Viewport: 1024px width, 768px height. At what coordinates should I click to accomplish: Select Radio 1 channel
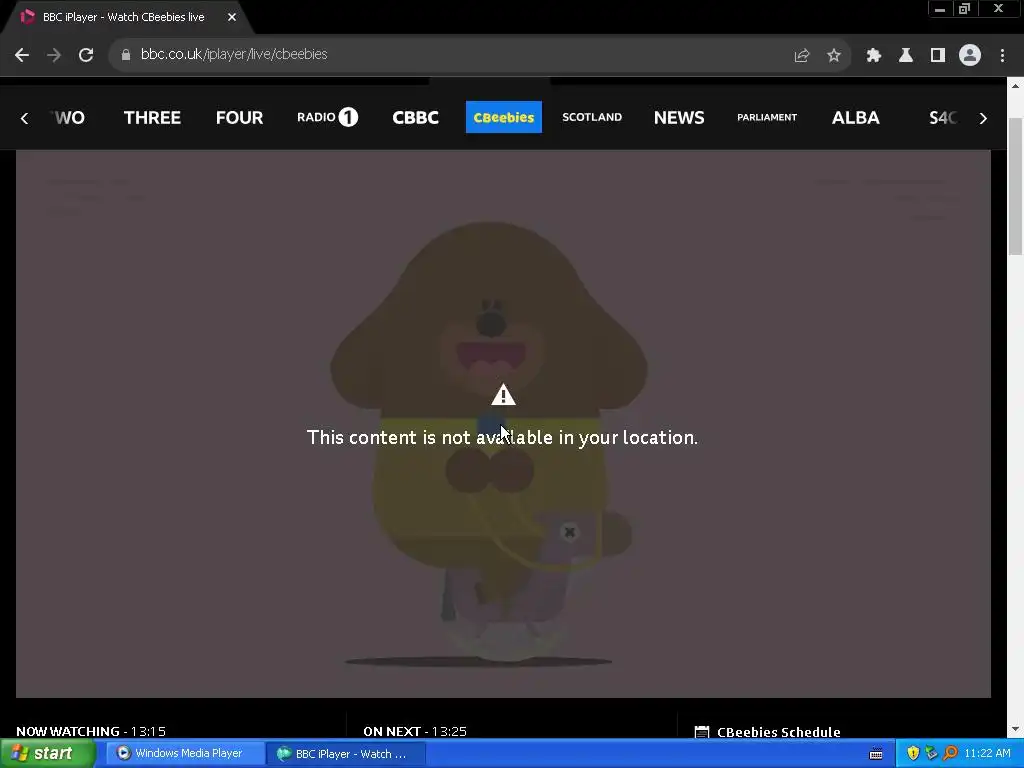pyautogui.click(x=327, y=117)
